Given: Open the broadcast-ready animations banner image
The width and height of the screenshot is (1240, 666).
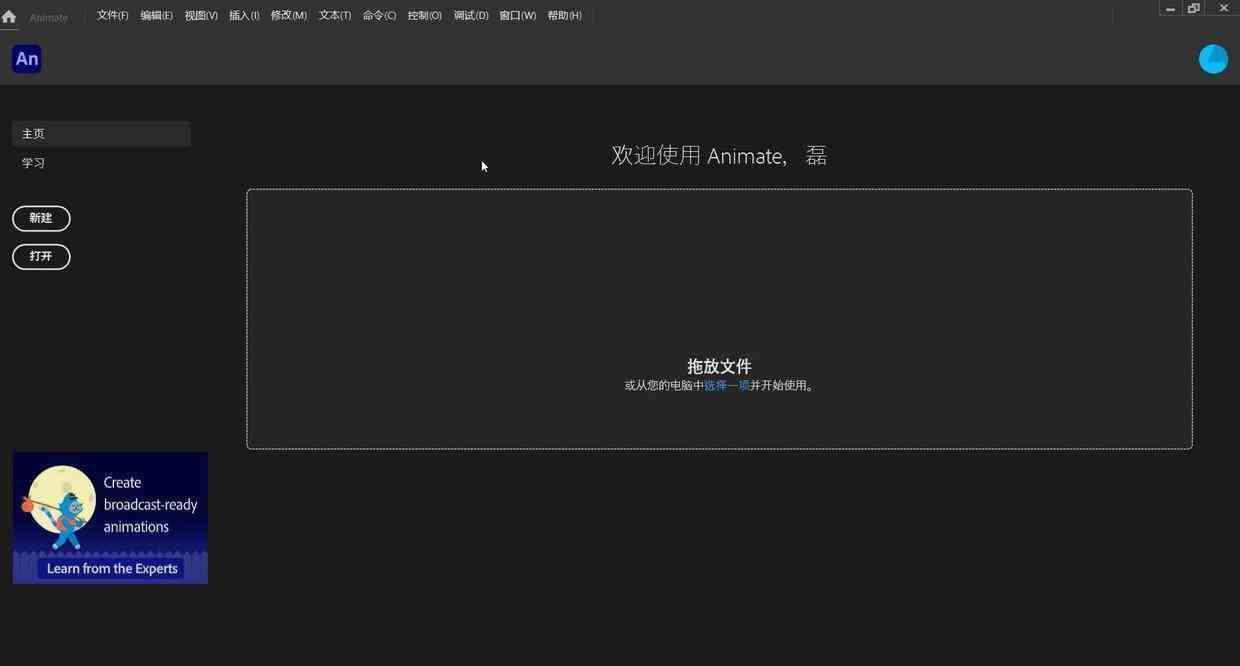Looking at the screenshot, I should [110, 518].
